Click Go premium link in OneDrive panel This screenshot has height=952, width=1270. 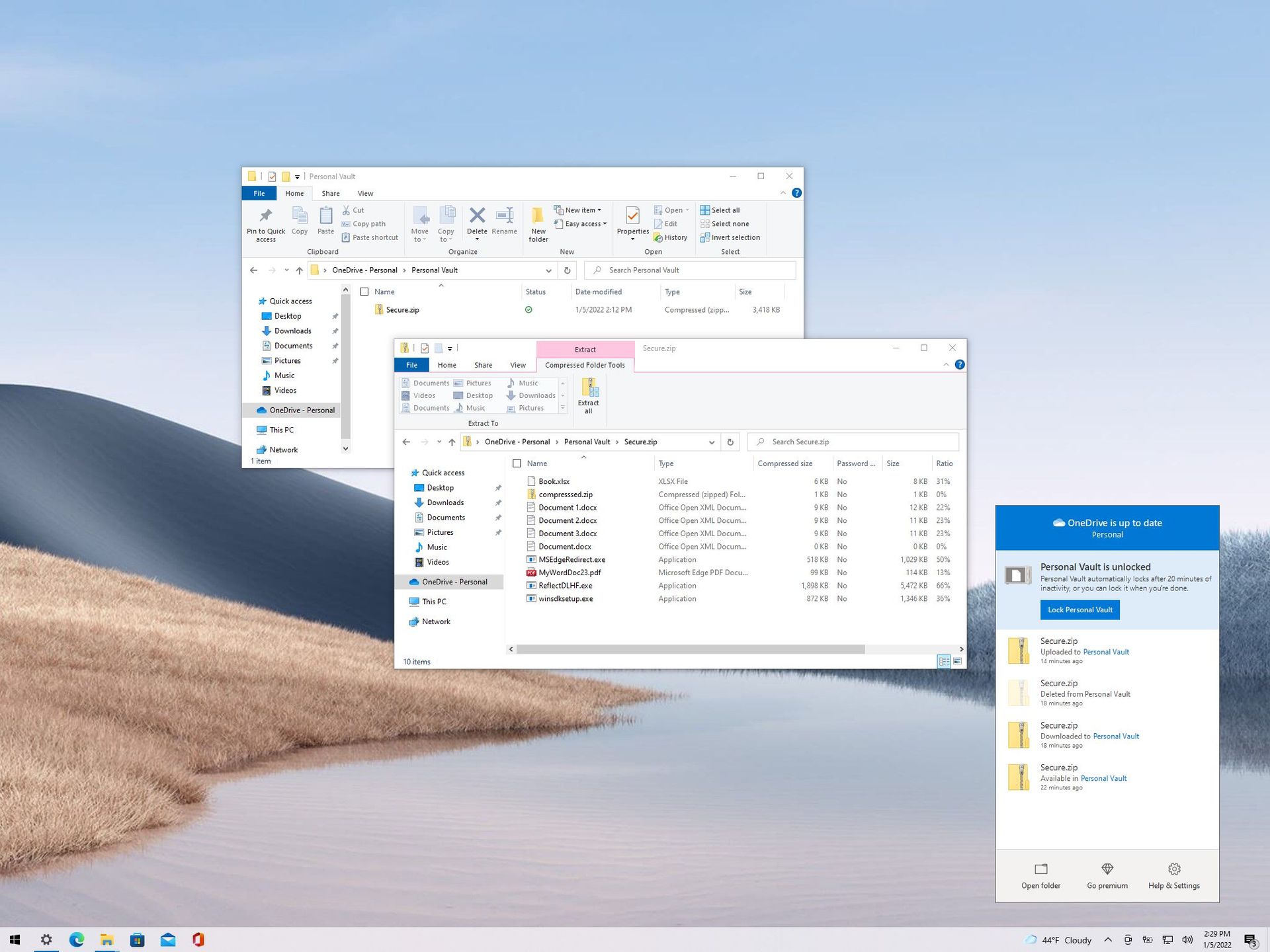pos(1107,875)
